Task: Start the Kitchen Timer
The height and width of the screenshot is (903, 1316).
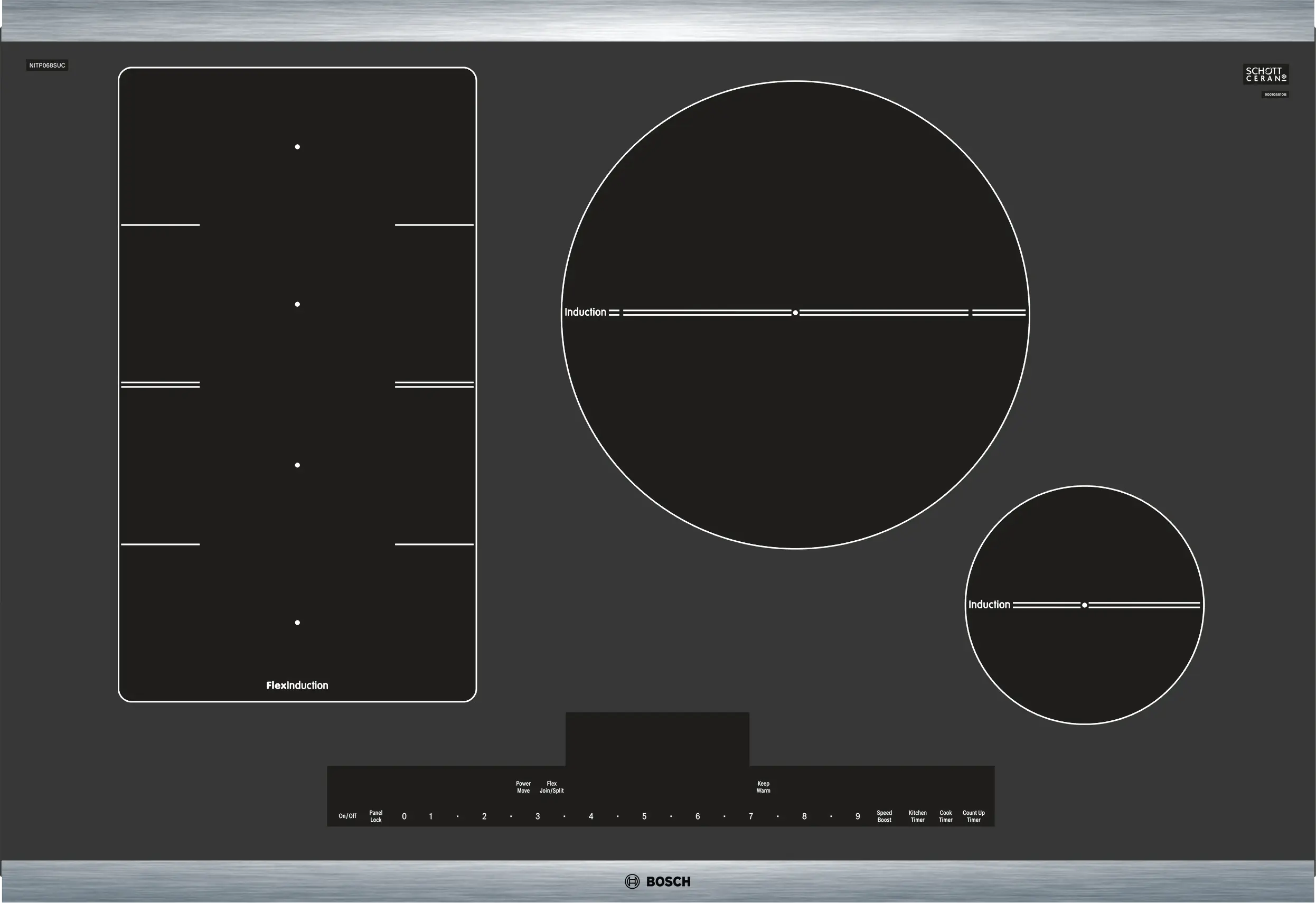Action: click(917, 816)
